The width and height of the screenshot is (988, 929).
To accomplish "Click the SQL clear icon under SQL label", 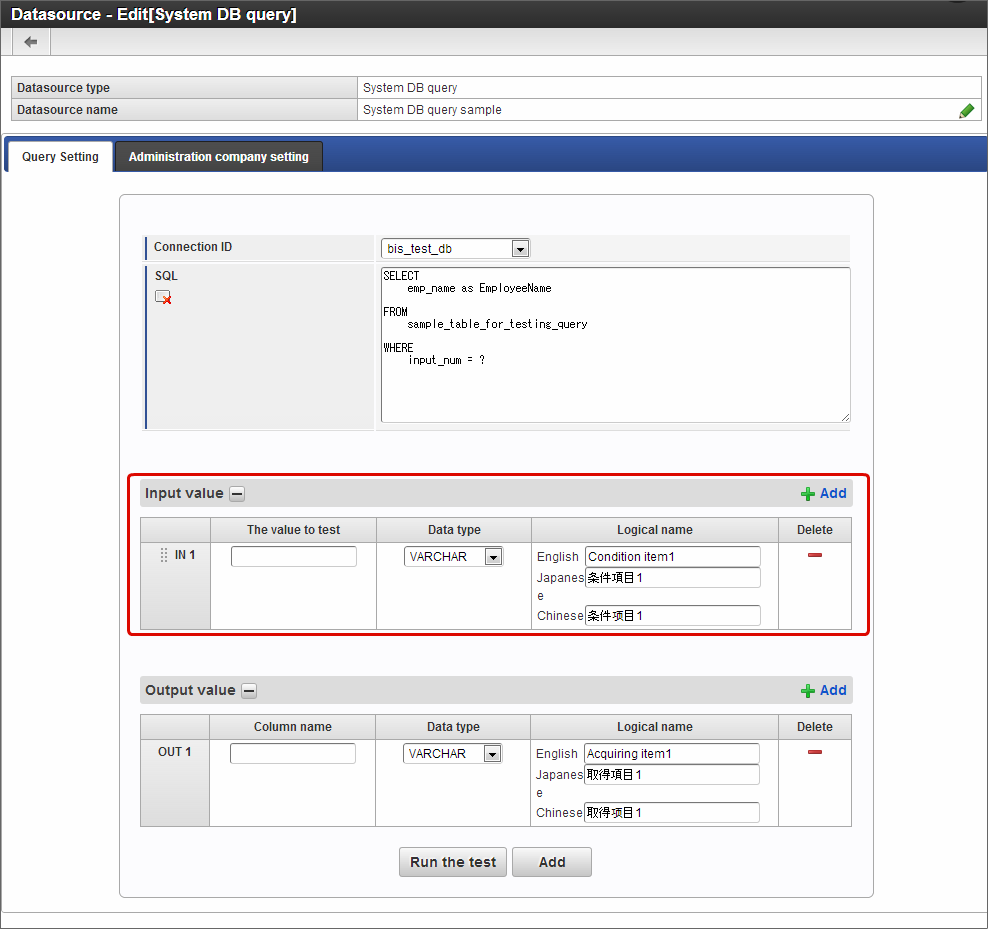I will pyautogui.click(x=163, y=297).
